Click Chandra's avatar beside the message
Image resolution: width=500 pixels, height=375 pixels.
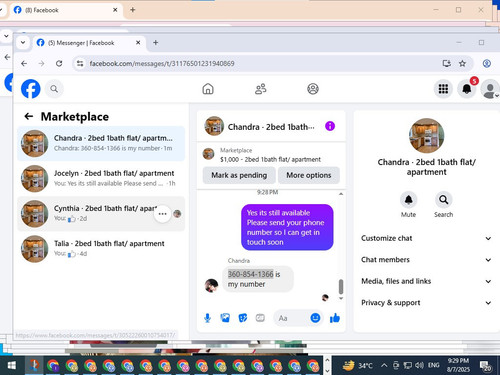point(211,285)
